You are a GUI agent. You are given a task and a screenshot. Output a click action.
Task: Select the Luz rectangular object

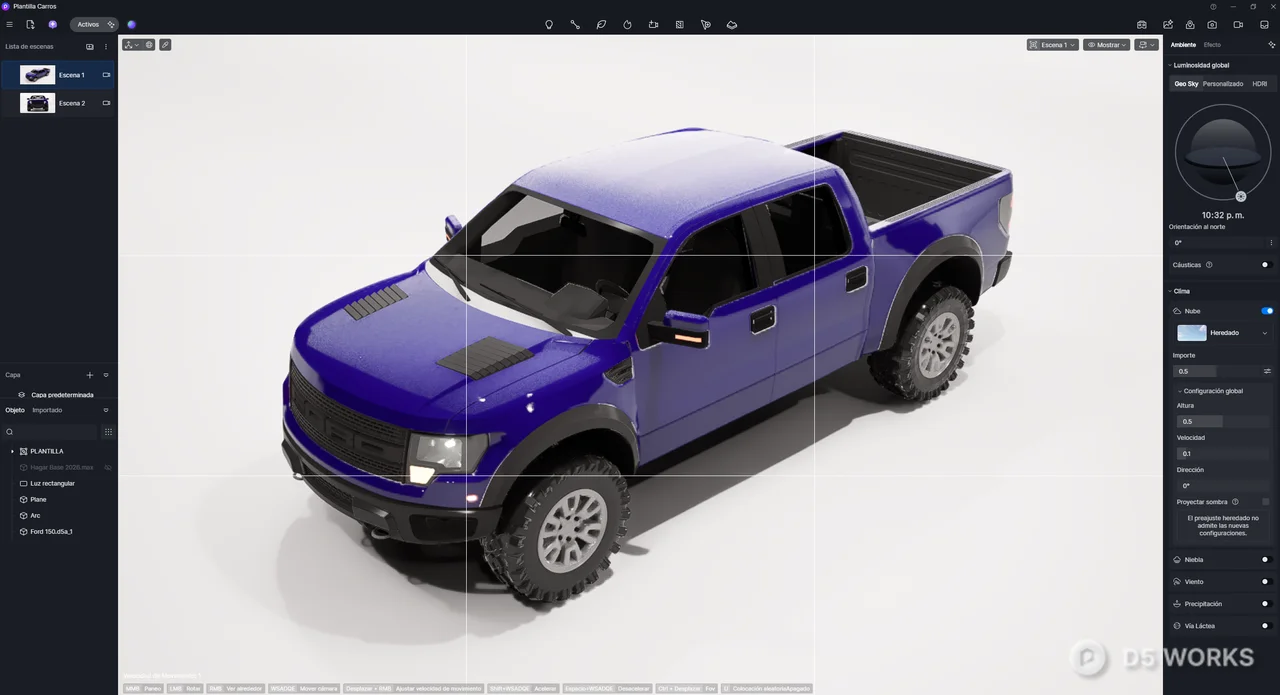coord(52,483)
